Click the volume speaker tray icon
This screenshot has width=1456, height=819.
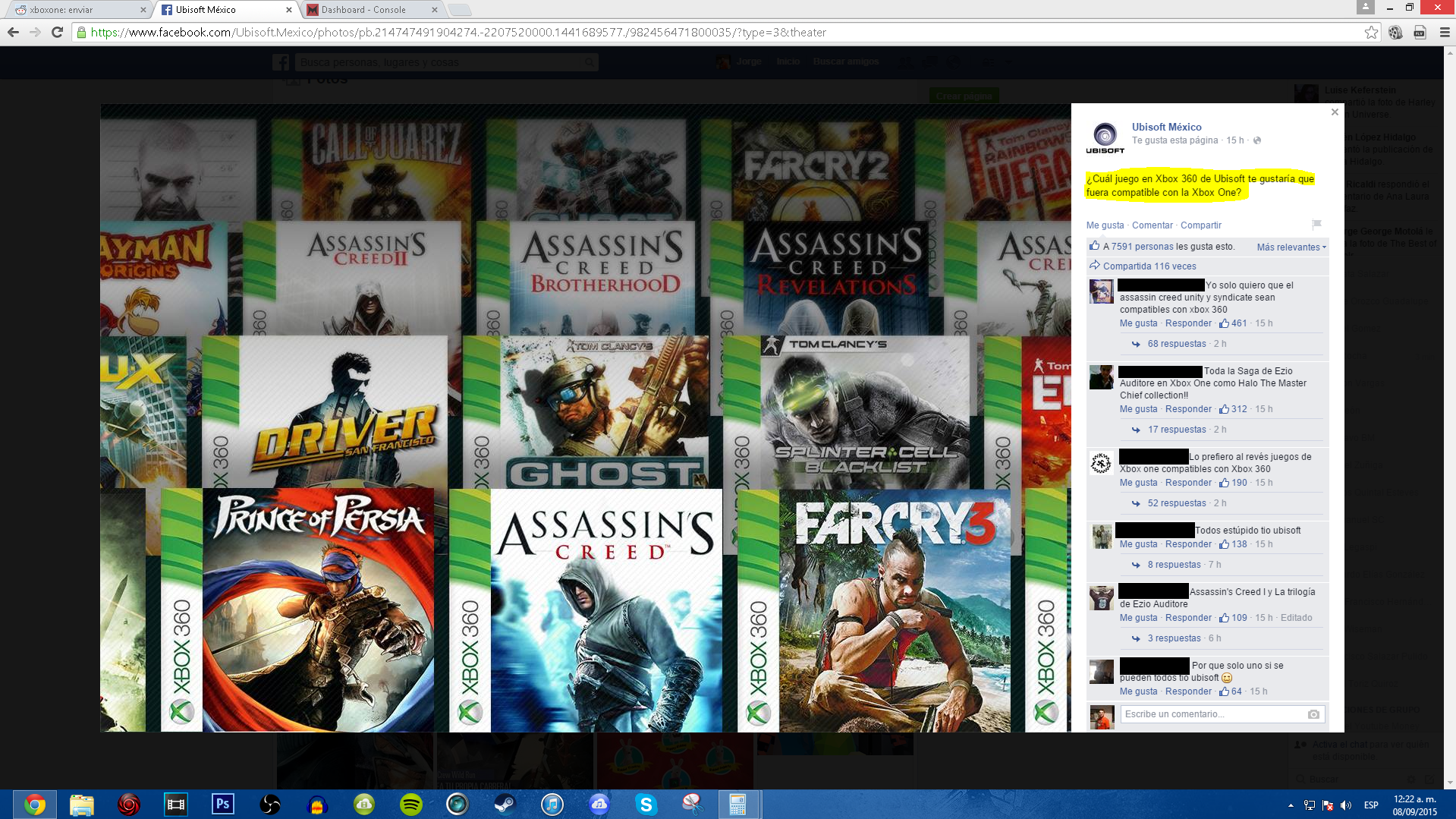point(1346,805)
